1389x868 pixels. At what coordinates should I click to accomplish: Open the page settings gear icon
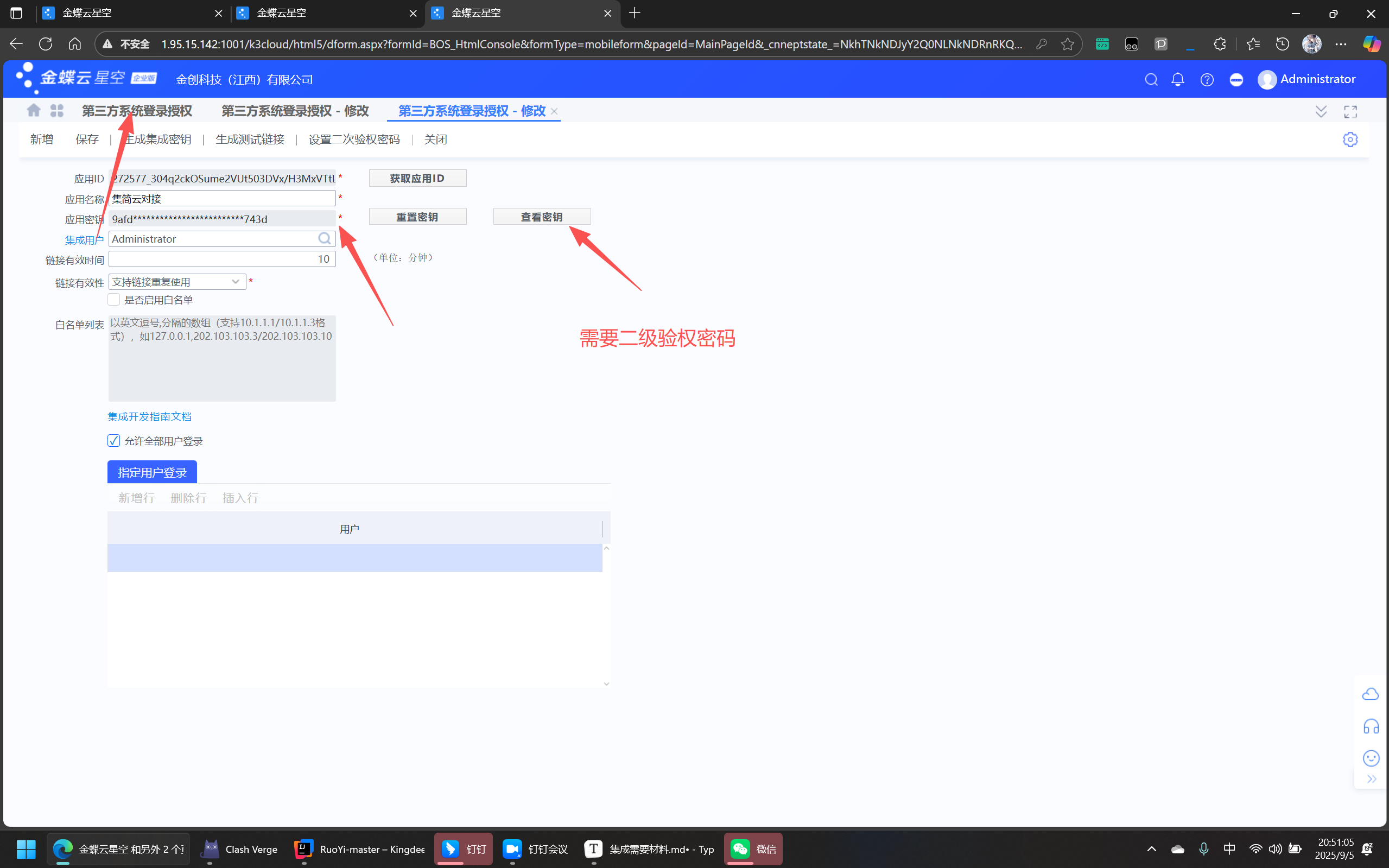point(1350,140)
